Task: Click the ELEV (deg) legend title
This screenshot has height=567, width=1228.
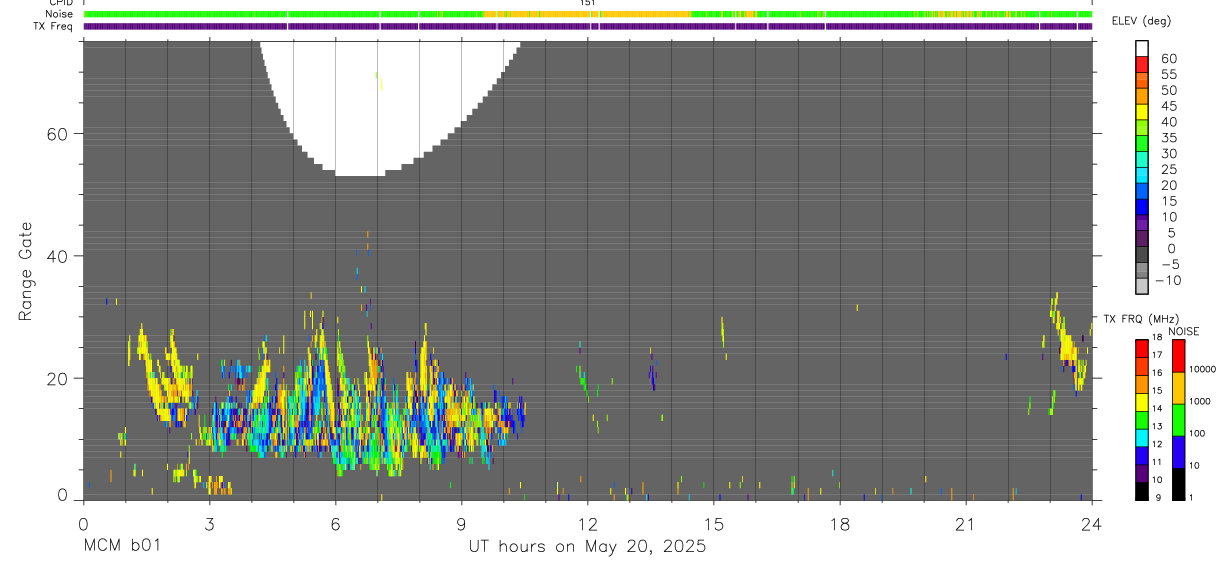Action: click(1142, 21)
